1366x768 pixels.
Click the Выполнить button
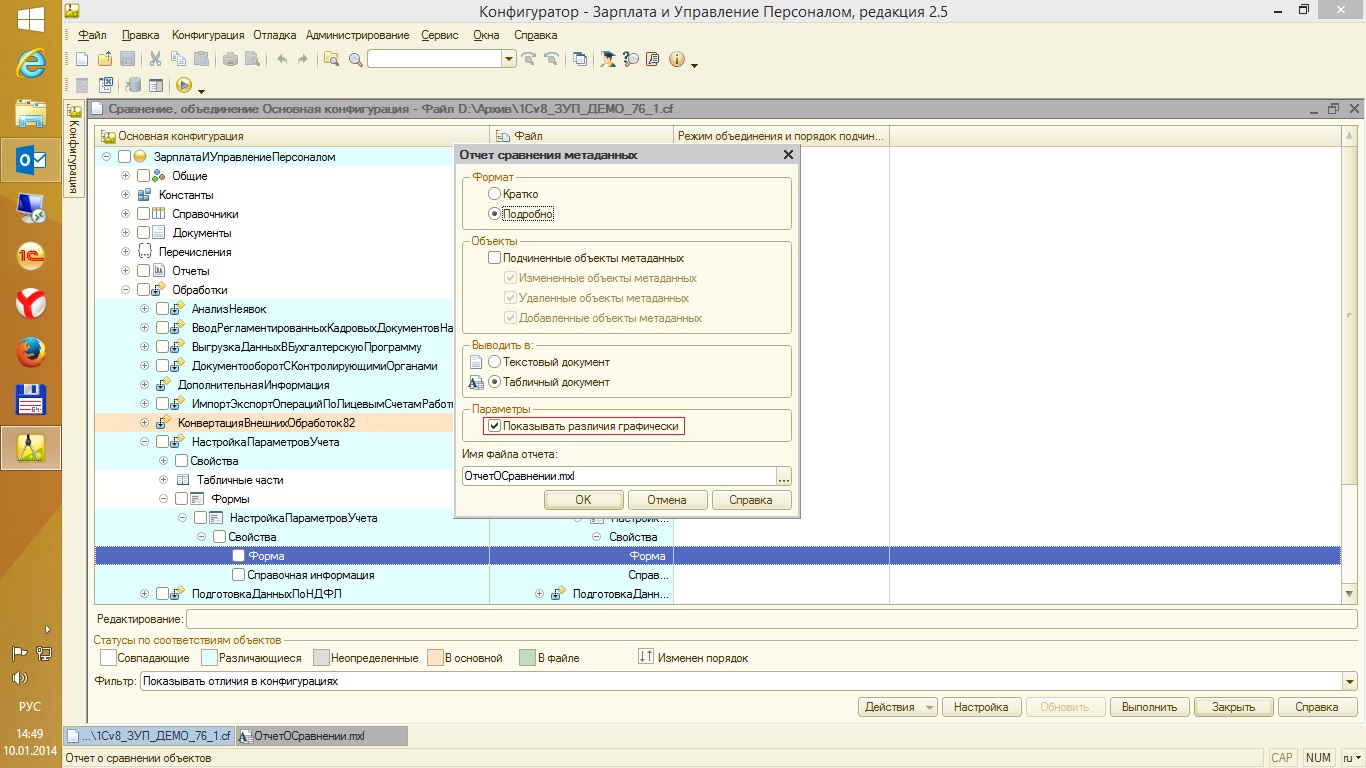[1149, 707]
